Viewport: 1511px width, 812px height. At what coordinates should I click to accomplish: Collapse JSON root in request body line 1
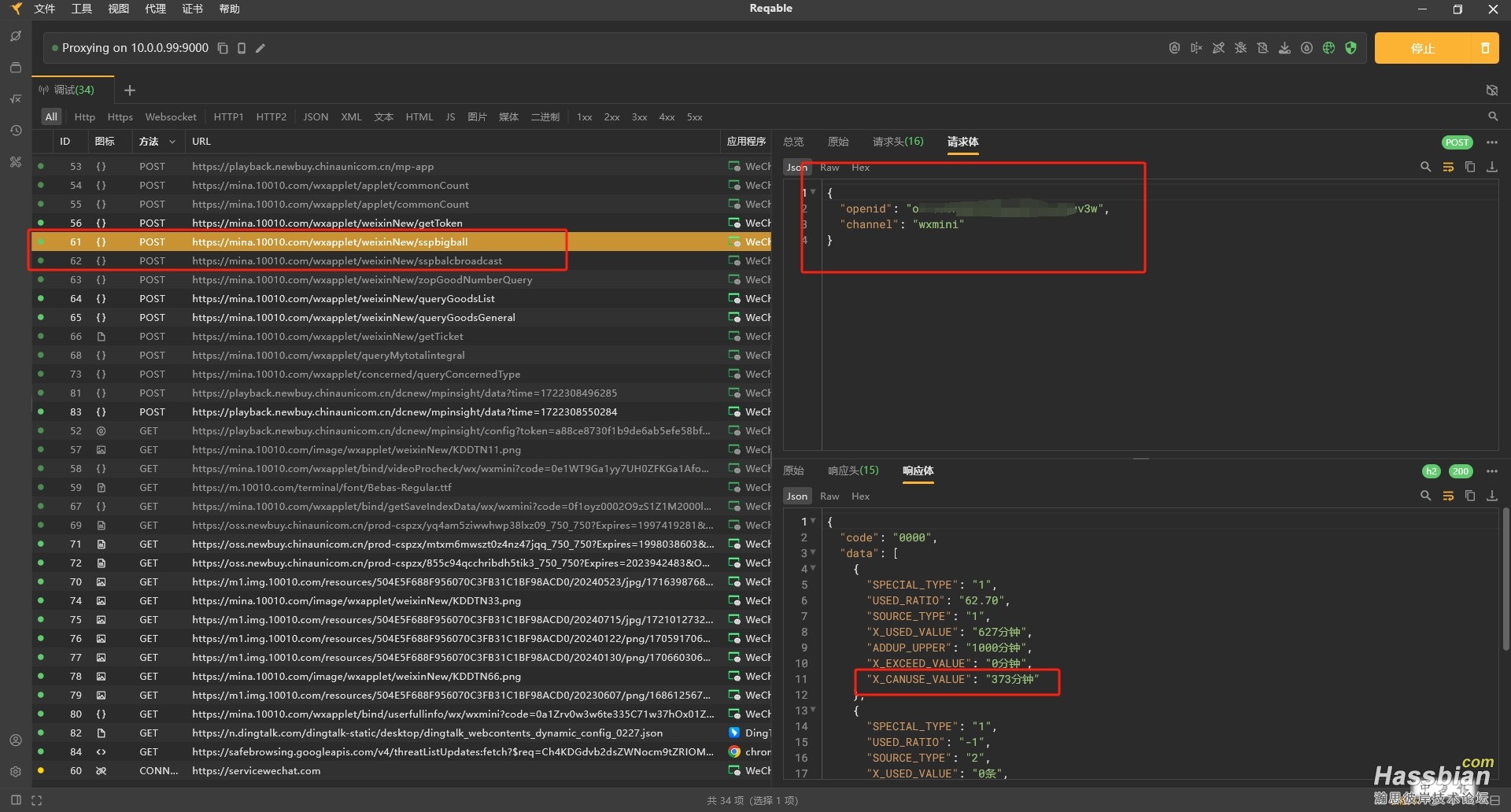pos(813,192)
